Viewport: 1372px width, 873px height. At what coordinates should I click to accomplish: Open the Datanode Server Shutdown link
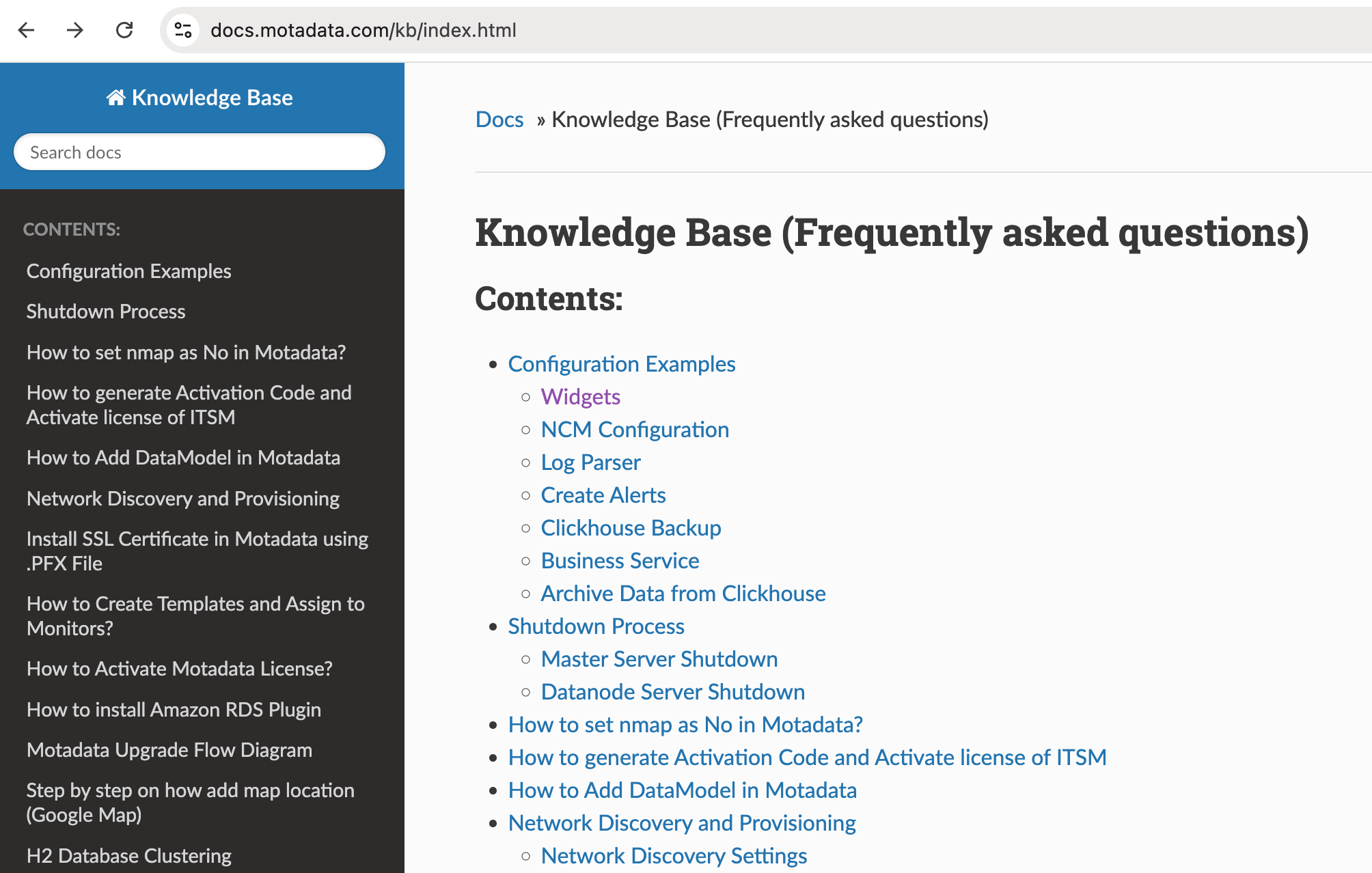(x=673, y=692)
